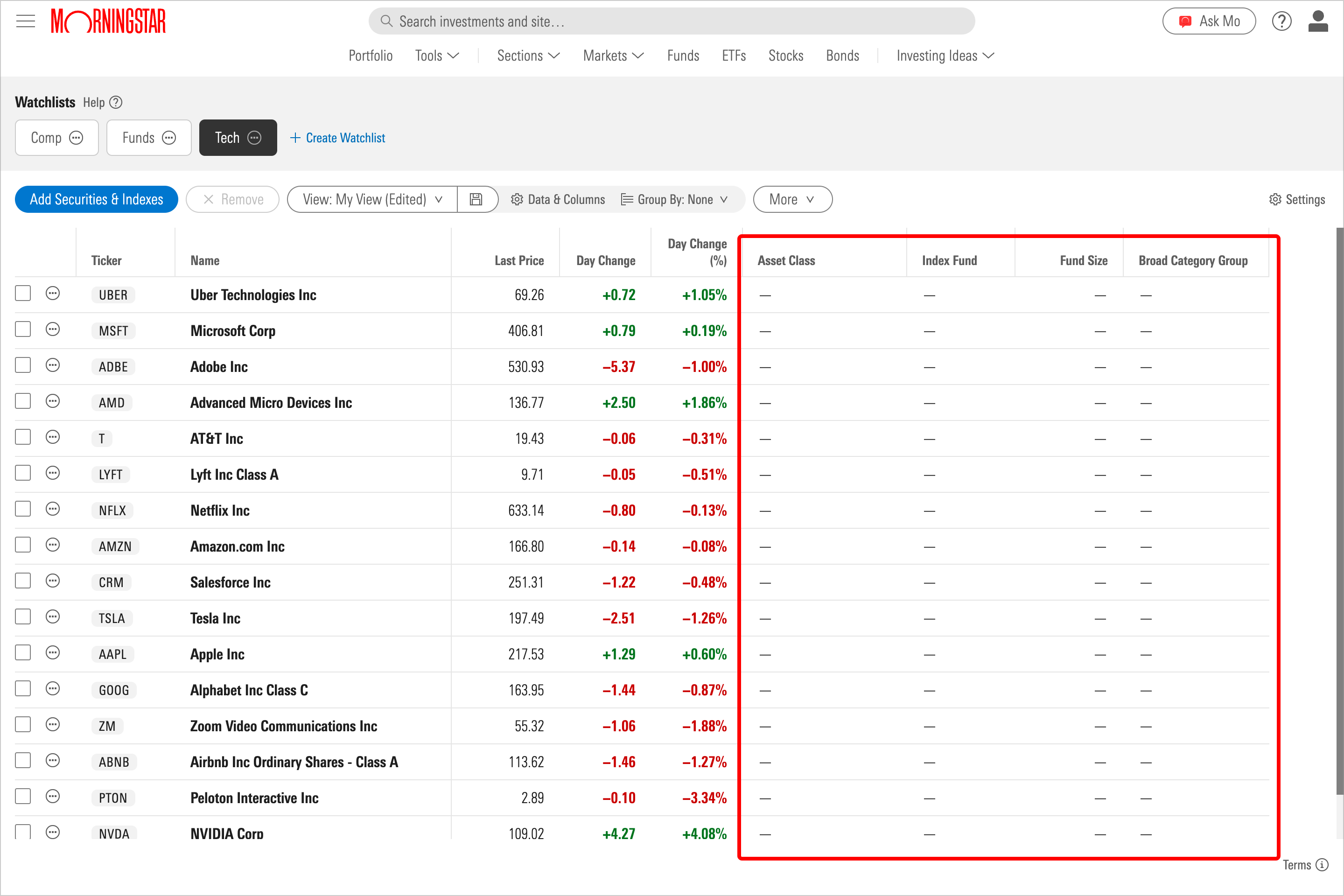Open row options for NFLX
This screenshot has height=896, width=1344.
pyautogui.click(x=53, y=509)
